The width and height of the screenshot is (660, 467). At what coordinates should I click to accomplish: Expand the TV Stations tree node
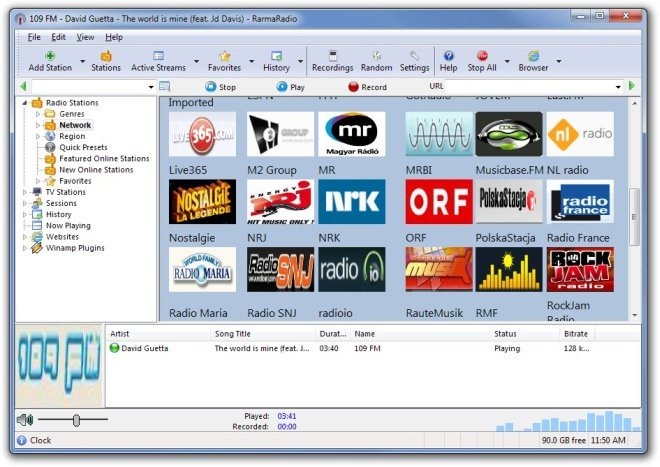pos(24,192)
